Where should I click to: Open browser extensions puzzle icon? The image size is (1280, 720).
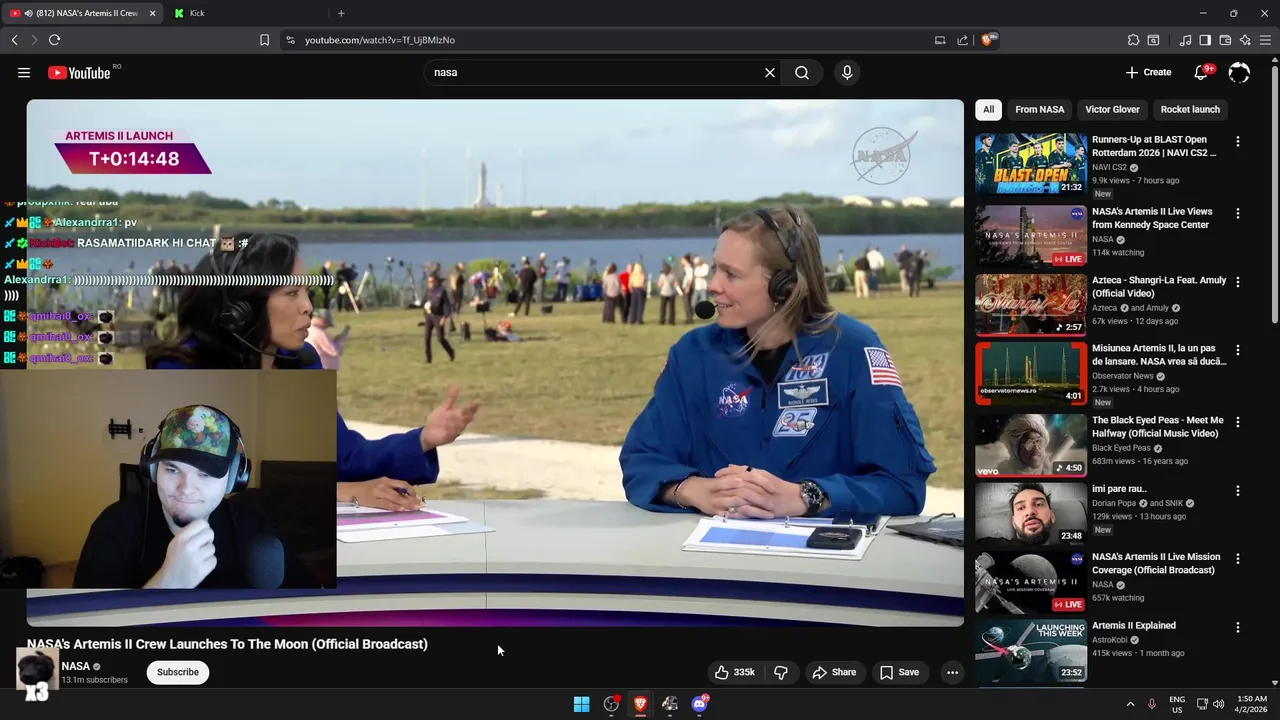click(1133, 40)
